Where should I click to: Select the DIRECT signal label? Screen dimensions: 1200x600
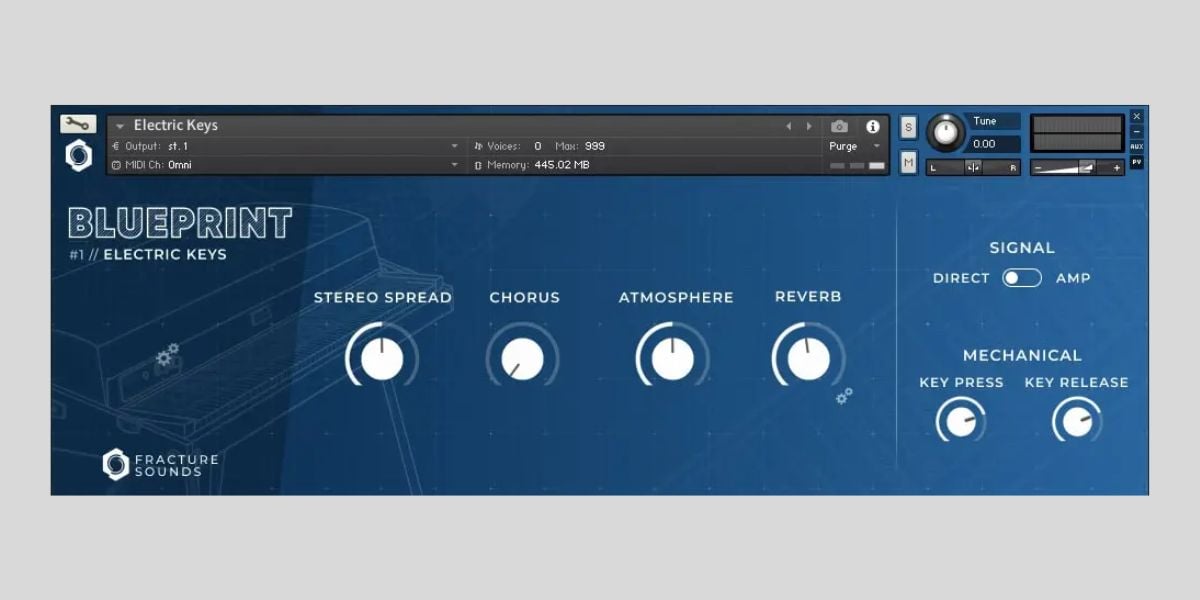tap(961, 278)
